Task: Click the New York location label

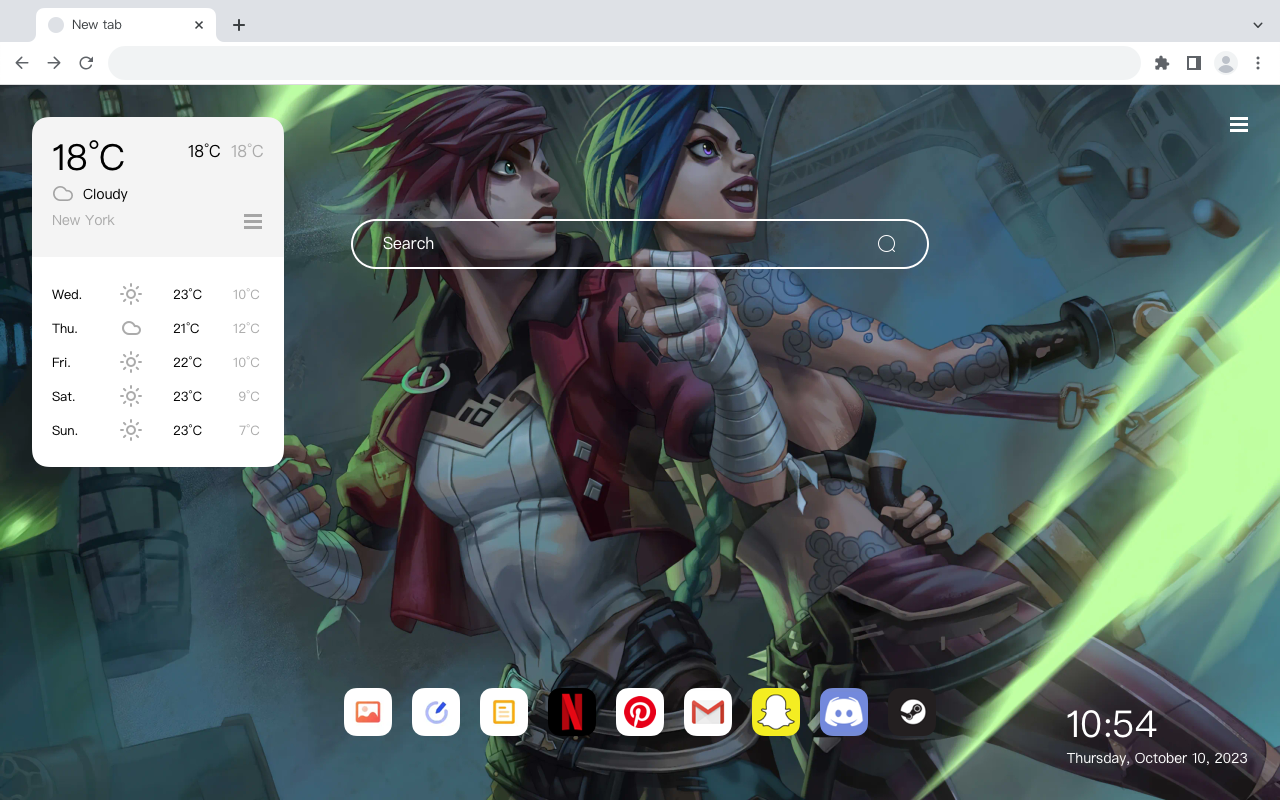Action: tap(83, 220)
